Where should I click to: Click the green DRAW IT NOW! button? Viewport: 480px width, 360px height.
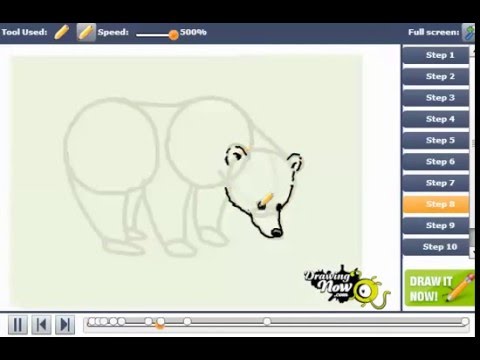[x=440, y=288]
